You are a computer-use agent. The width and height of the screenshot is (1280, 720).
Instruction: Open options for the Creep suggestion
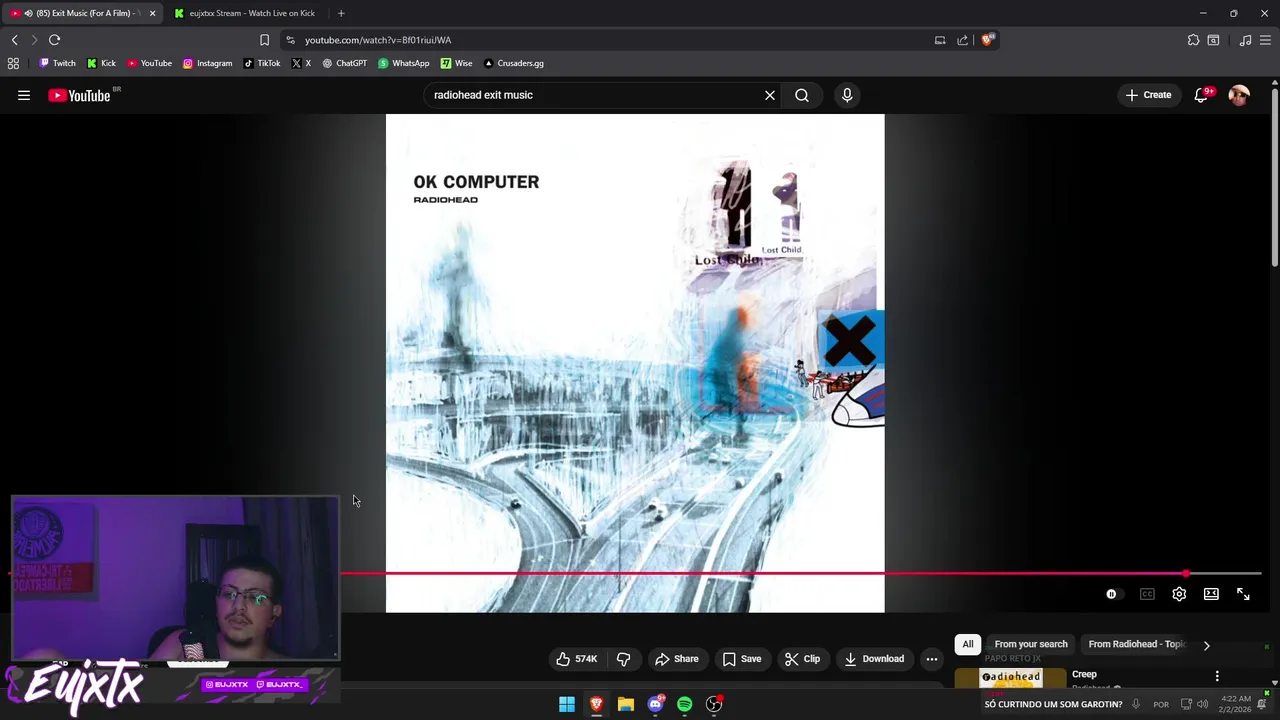tap(1217, 676)
